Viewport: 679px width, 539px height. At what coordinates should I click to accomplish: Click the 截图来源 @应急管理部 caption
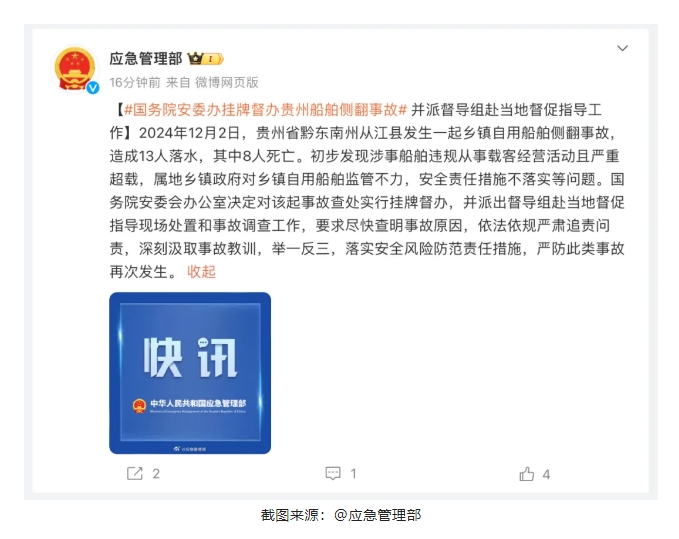341,515
